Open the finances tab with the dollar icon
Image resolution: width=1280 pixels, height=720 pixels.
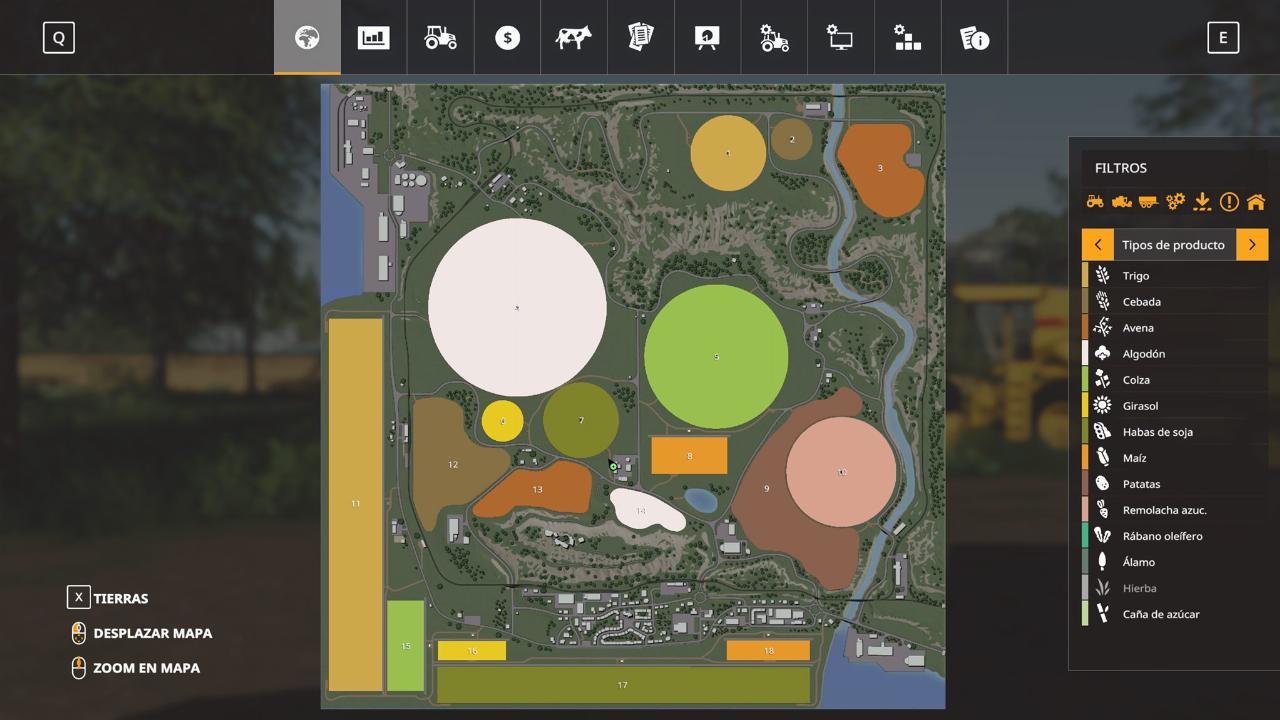(x=507, y=38)
